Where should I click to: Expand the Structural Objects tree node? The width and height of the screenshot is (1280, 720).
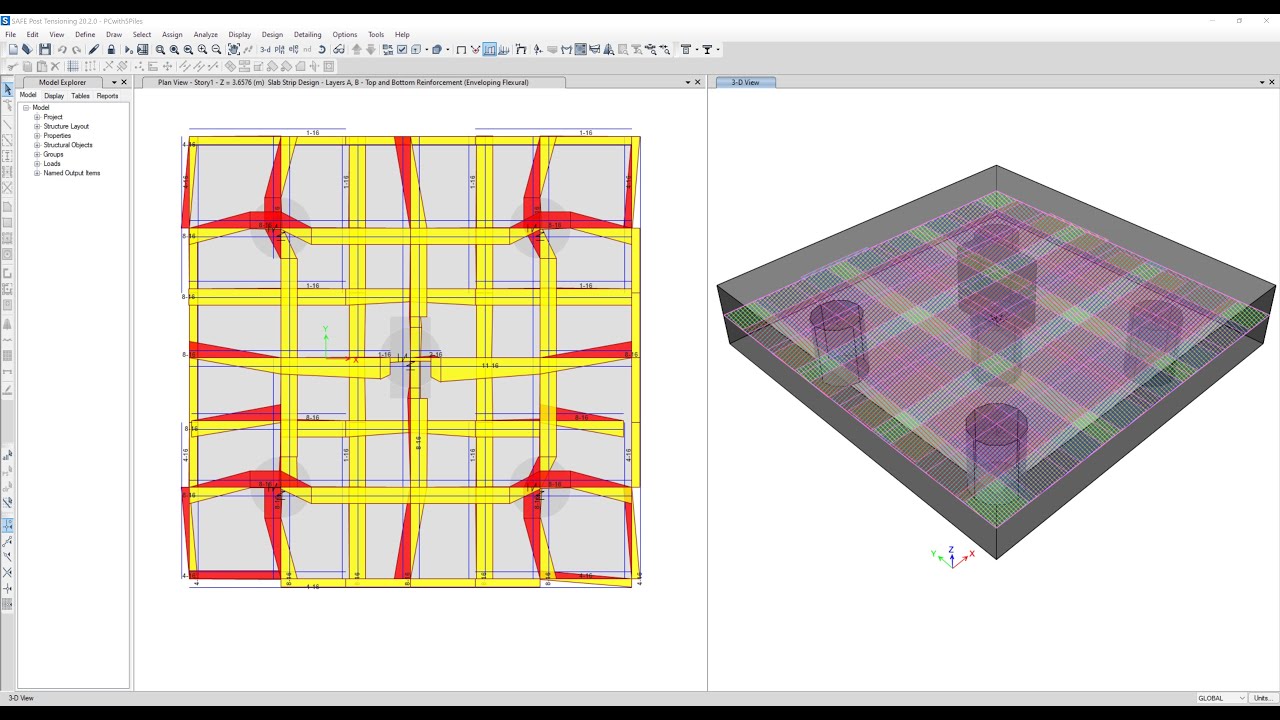tap(37, 145)
